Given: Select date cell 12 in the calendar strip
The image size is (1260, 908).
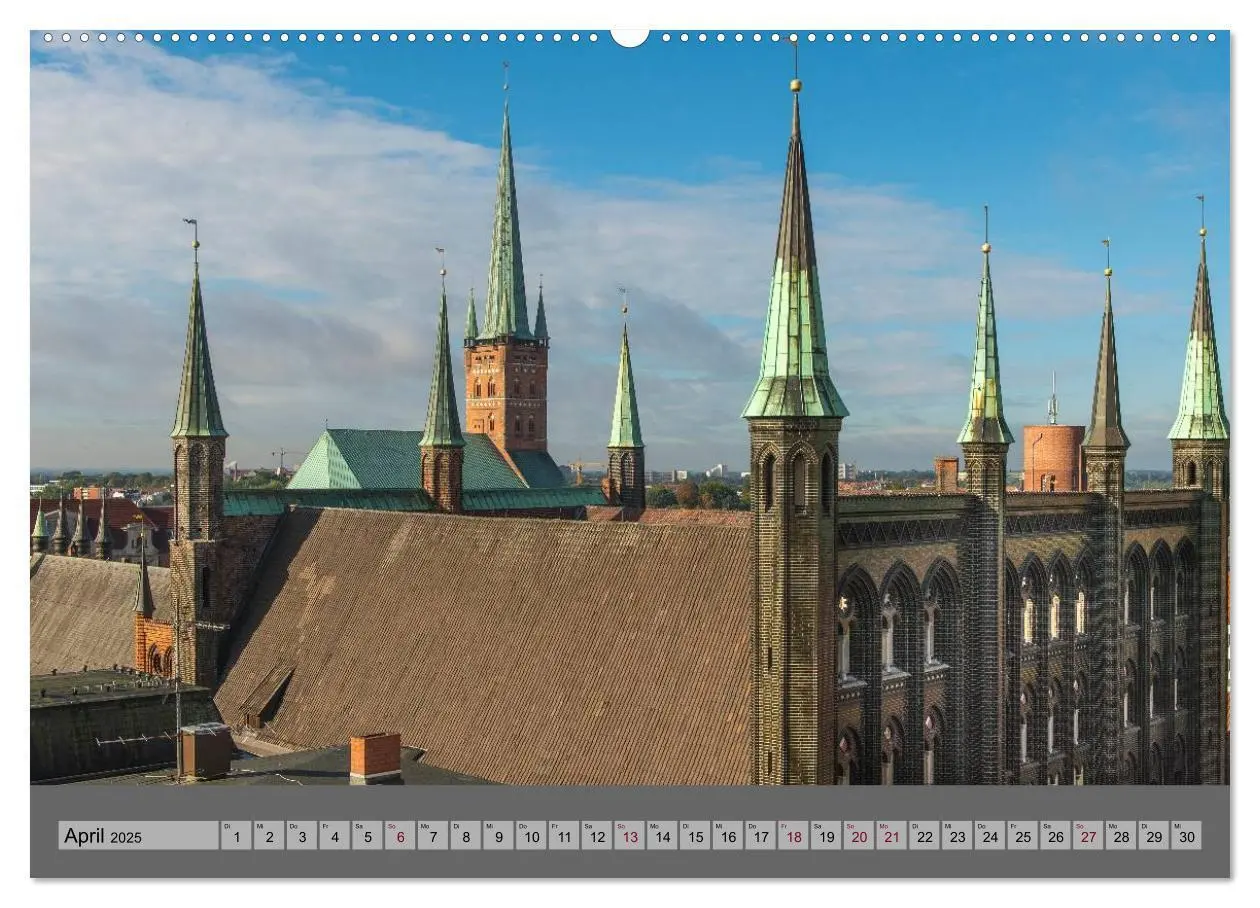Looking at the screenshot, I should [x=596, y=836].
